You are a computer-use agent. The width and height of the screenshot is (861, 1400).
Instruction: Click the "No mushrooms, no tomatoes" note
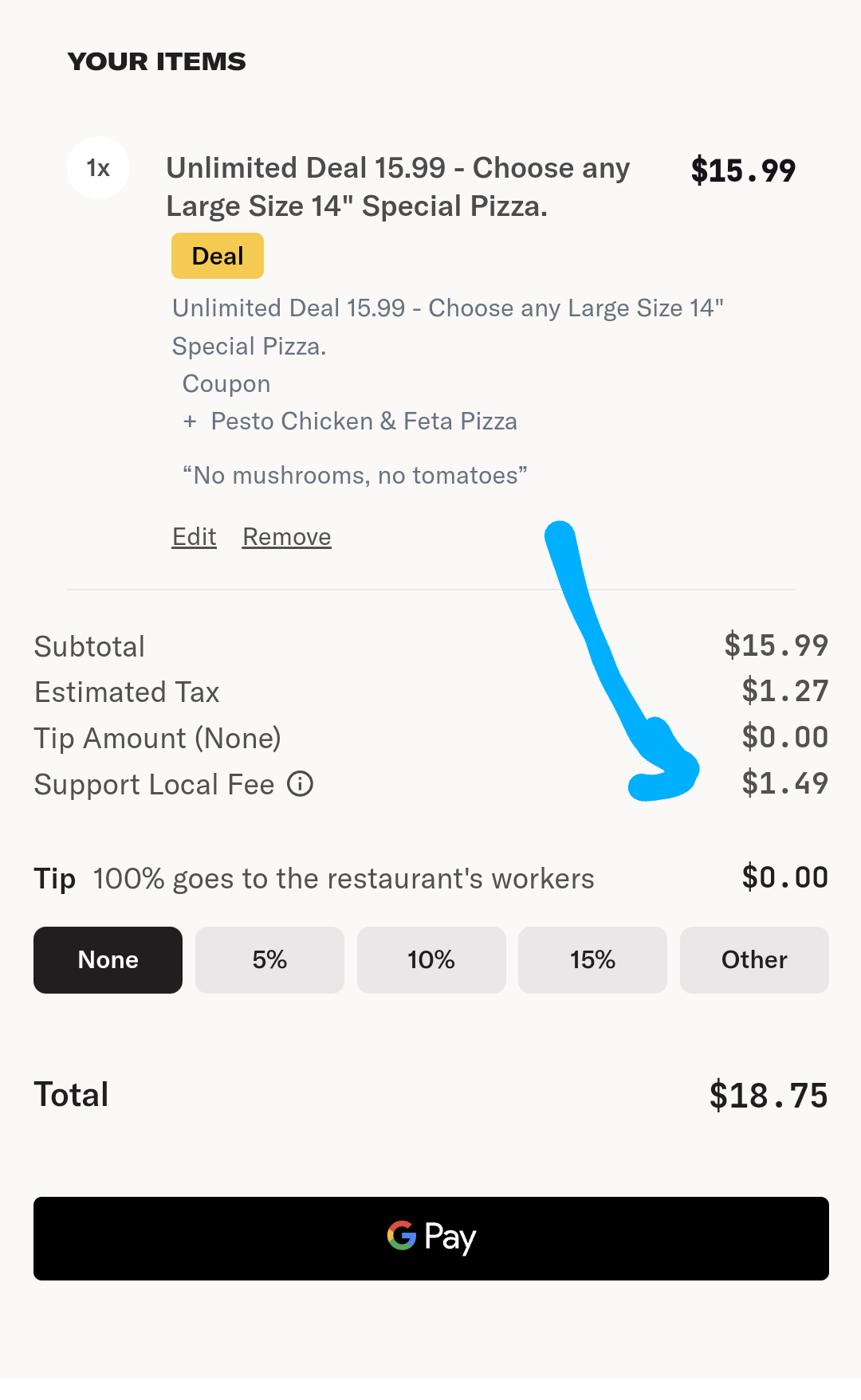tap(355, 476)
